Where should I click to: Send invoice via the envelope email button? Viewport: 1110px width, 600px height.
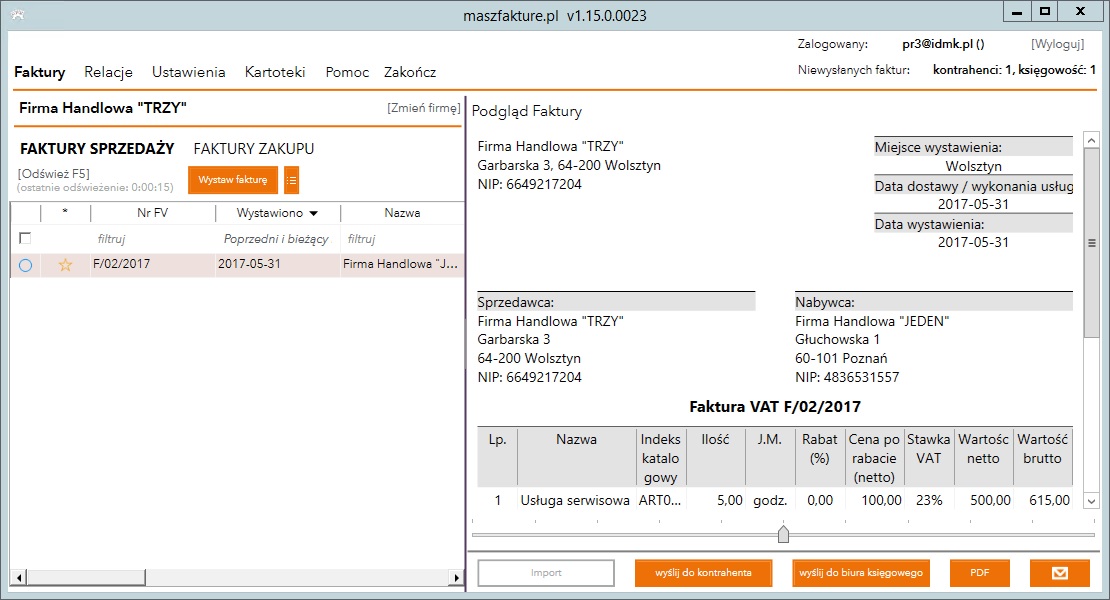point(1060,573)
